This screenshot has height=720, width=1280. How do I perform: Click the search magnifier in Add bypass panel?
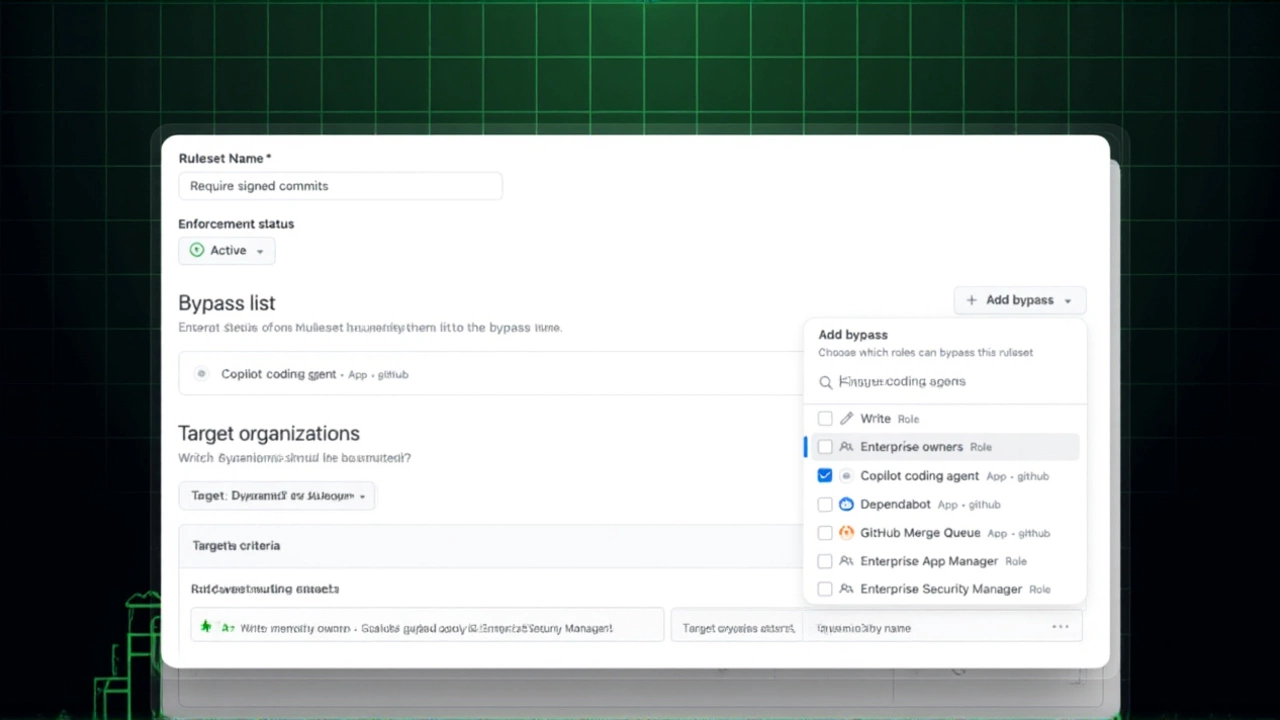825,381
